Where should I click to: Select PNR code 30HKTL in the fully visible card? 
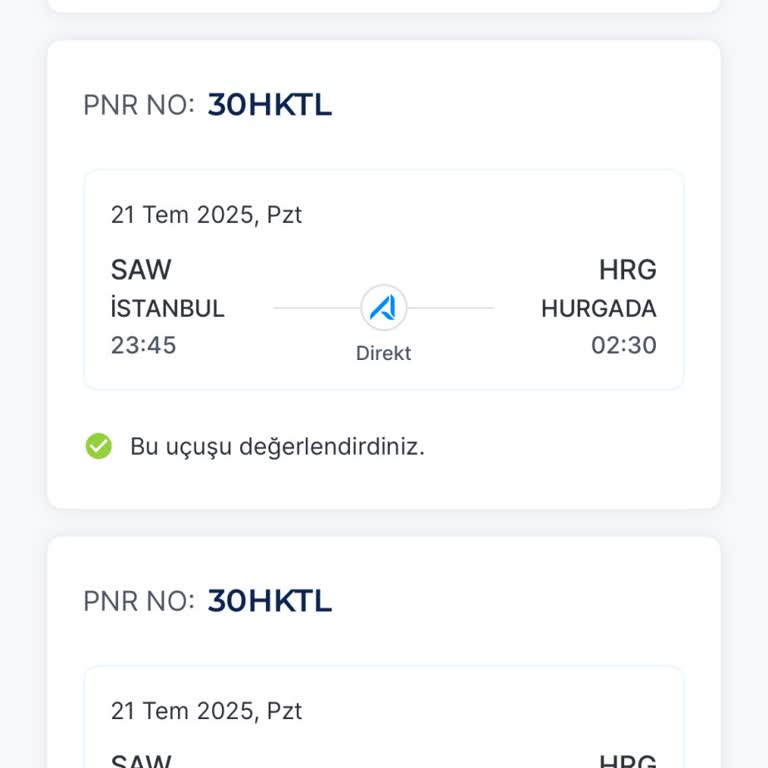pos(269,105)
